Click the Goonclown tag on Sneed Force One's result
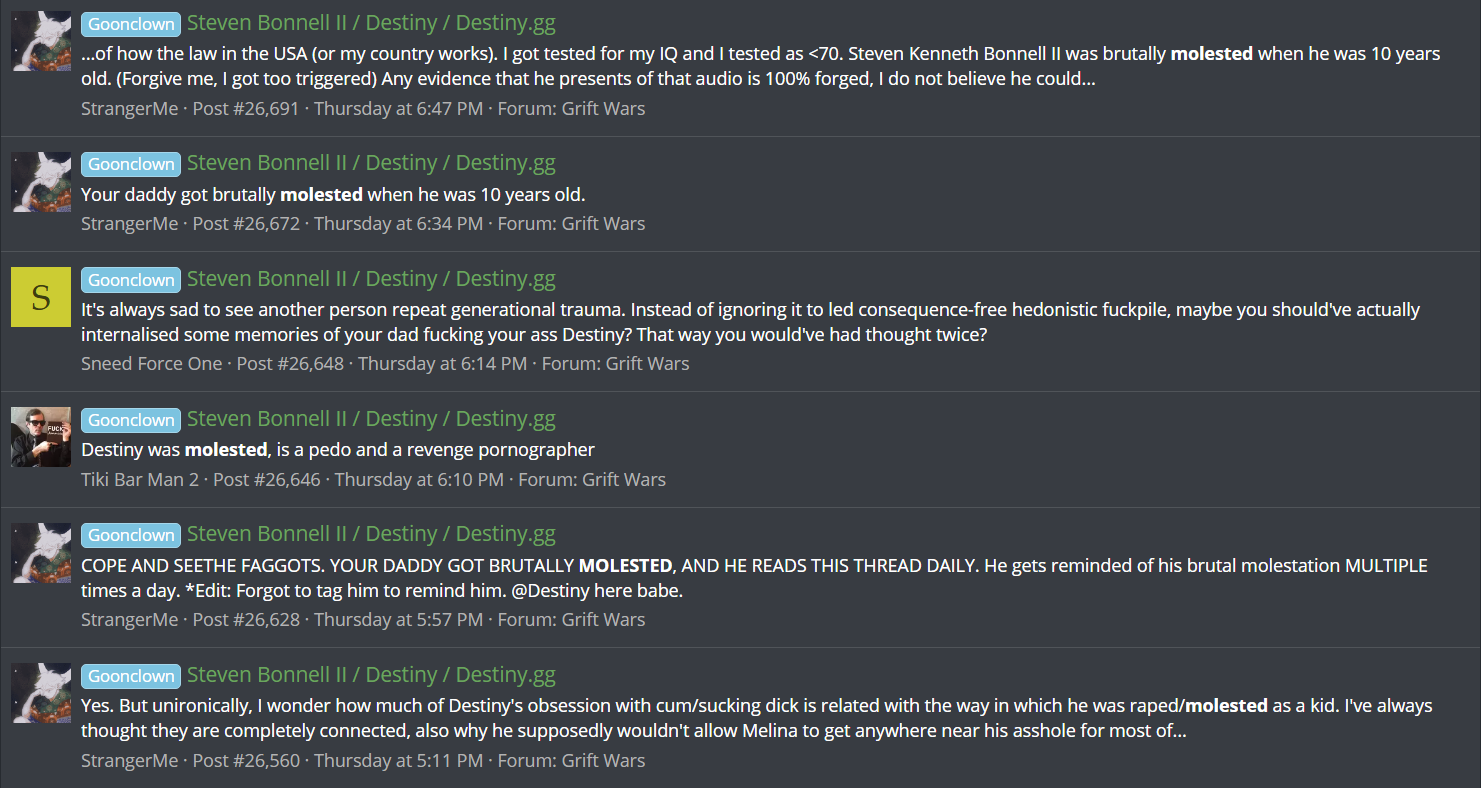This screenshot has height=788, width=1481. click(x=131, y=280)
